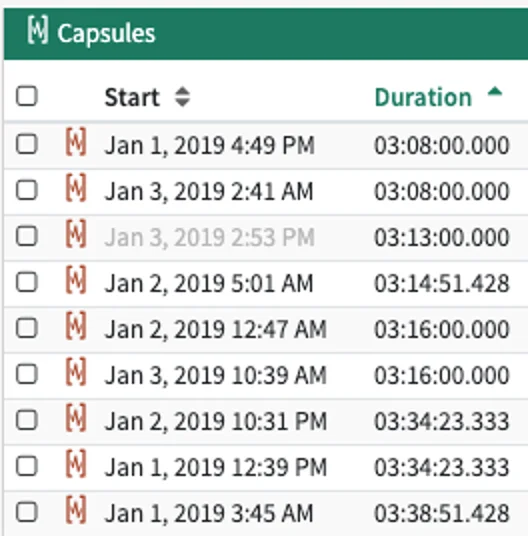
Task: Click capsule icon for Jan 1, 2019 3:45 AM
Action: click(x=76, y=510)
